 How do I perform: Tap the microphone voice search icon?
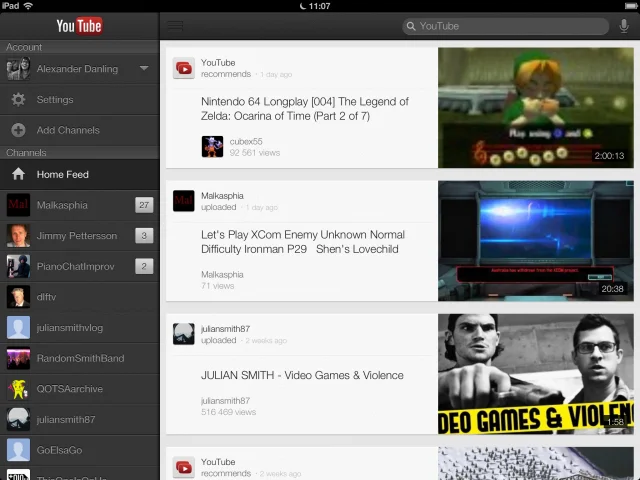[x=624, y=26]
